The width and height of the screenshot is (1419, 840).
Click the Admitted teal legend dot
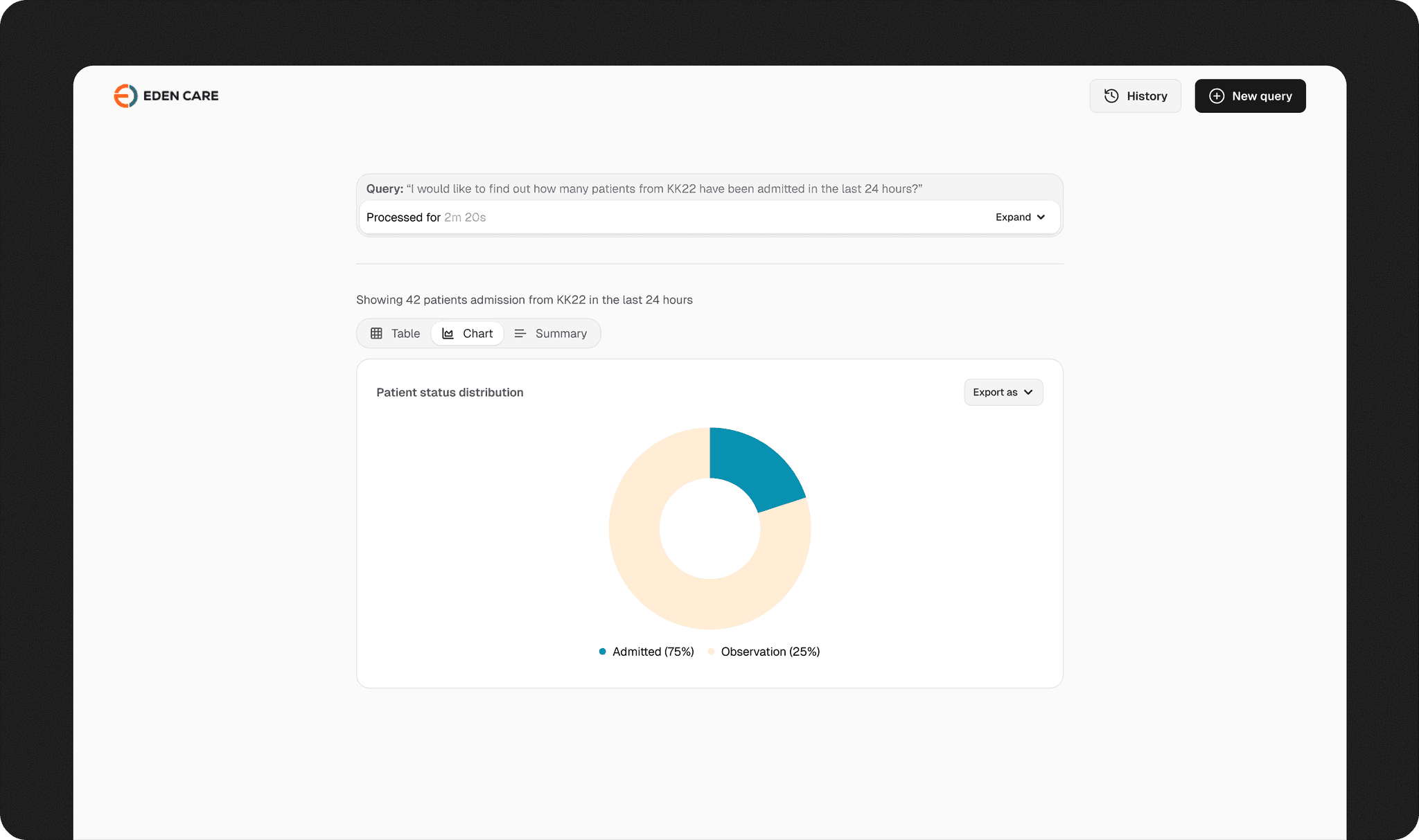[x=603, y=652]
